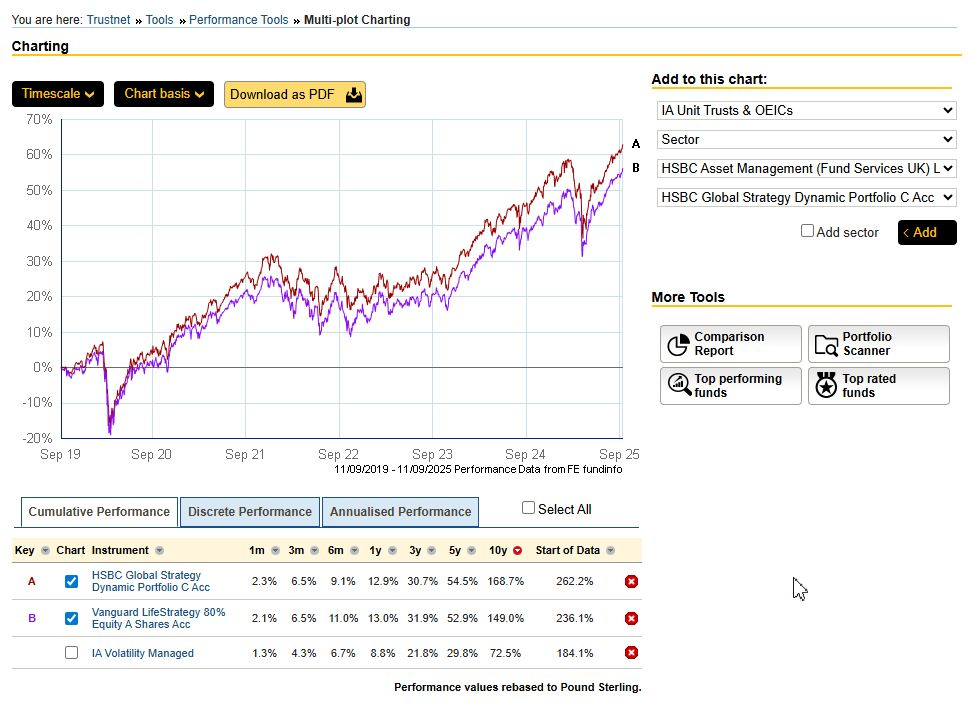
Task: Click the 10y column red sort arrow
Action: (517, 551)
